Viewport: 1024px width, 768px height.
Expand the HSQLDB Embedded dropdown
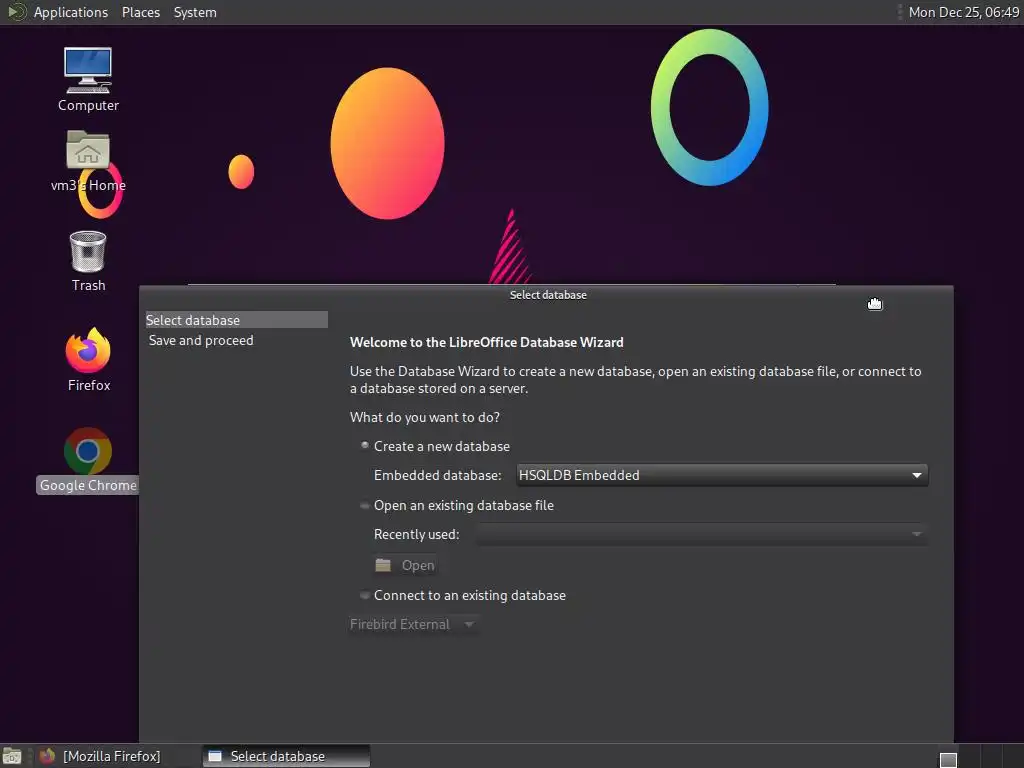point(722,475)
